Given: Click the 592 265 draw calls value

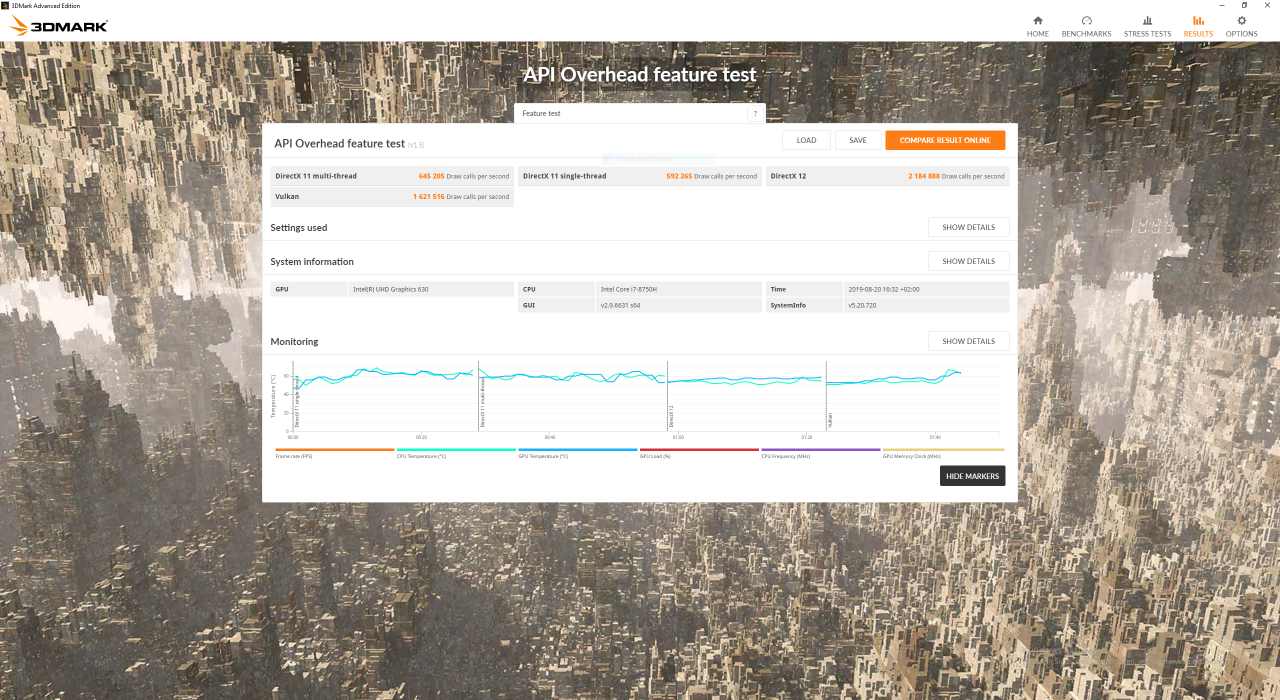Looking at the screenshot, I should point(679,176).
